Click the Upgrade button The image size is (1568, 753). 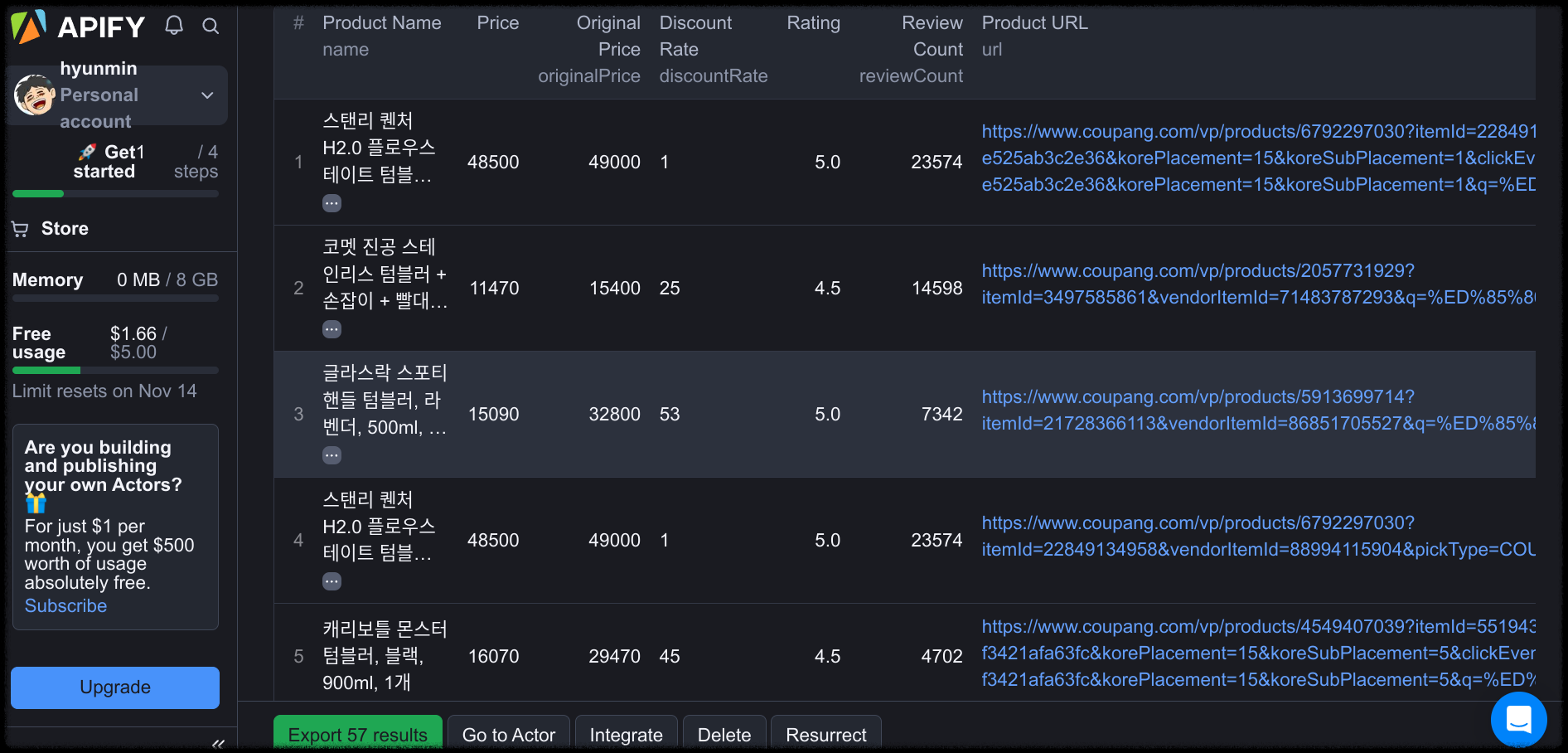[115, 687]
